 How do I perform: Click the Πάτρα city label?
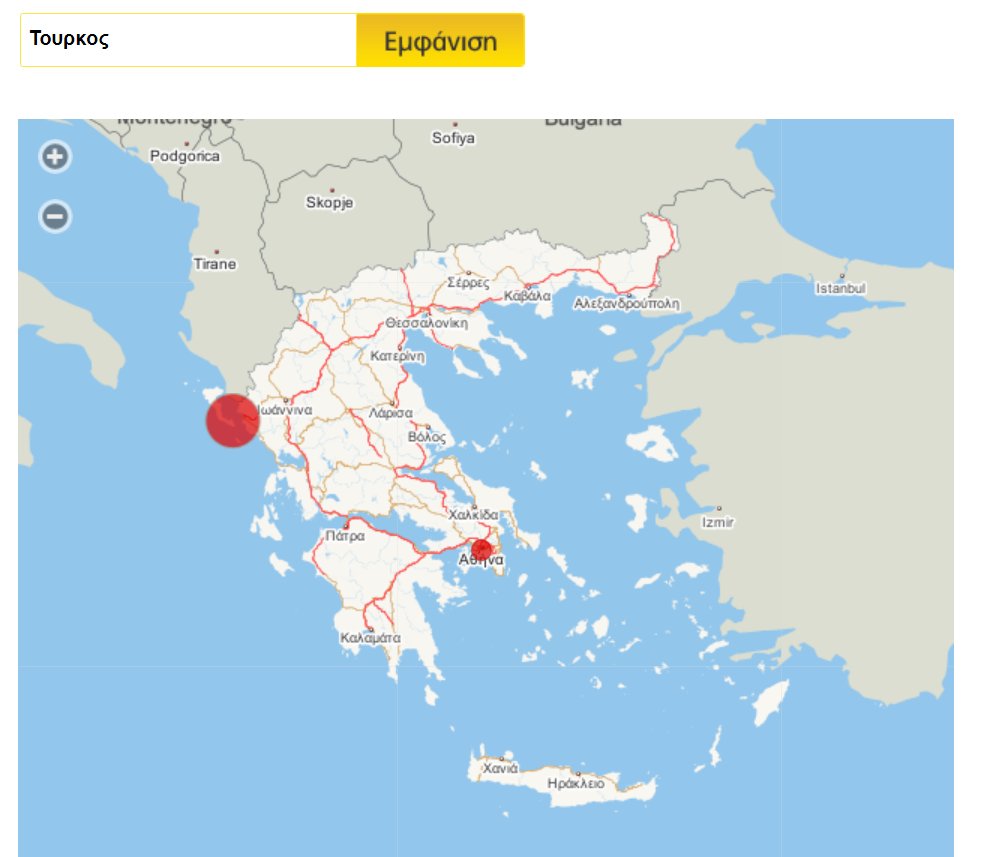coord(345,536)
